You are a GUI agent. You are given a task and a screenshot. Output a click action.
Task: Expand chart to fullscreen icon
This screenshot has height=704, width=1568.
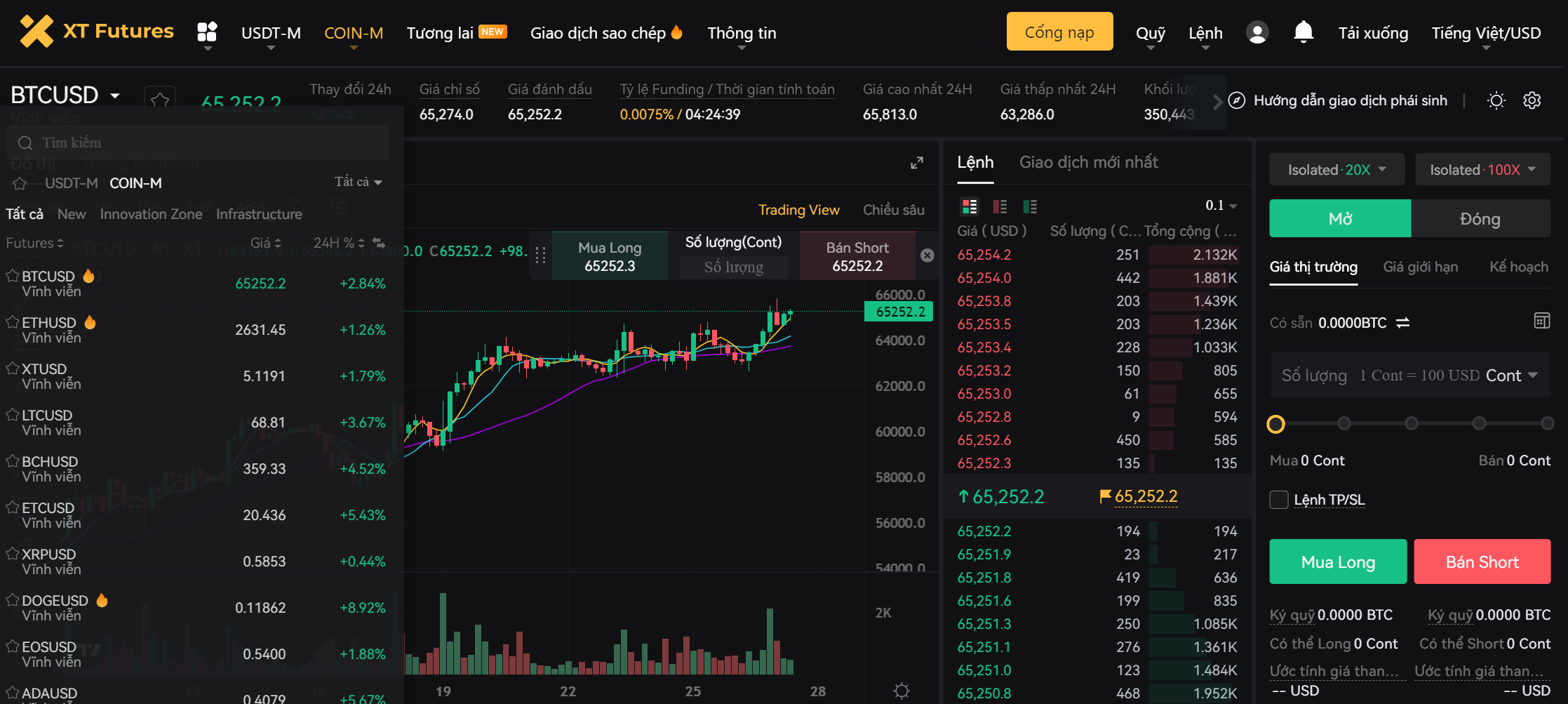pos(916,163)
